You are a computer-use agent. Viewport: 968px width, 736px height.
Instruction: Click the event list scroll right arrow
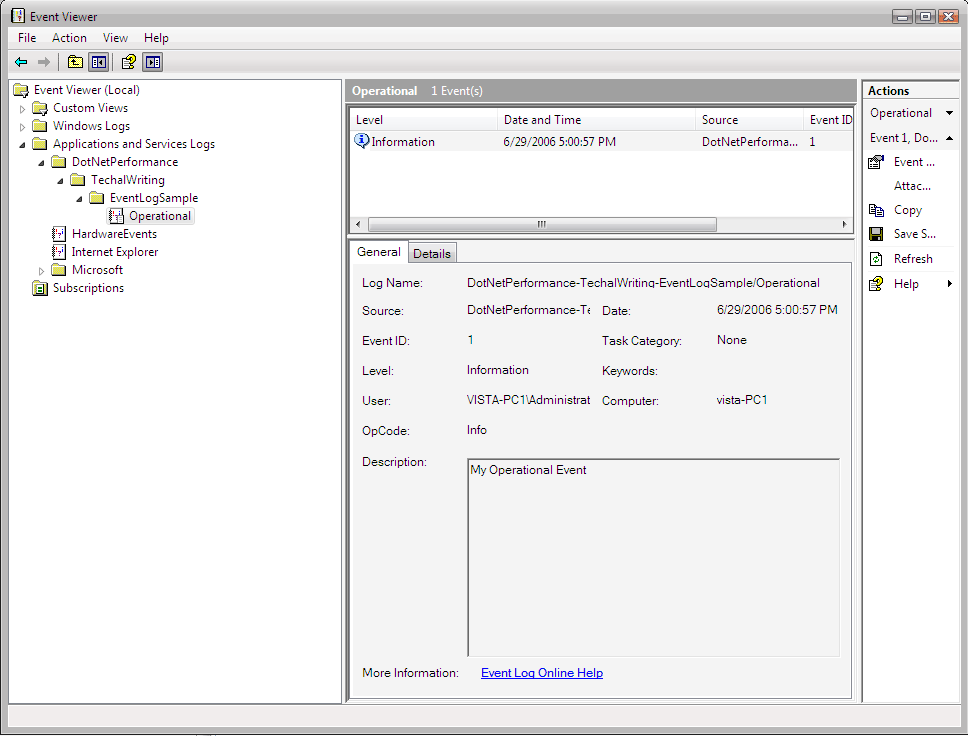845,224
